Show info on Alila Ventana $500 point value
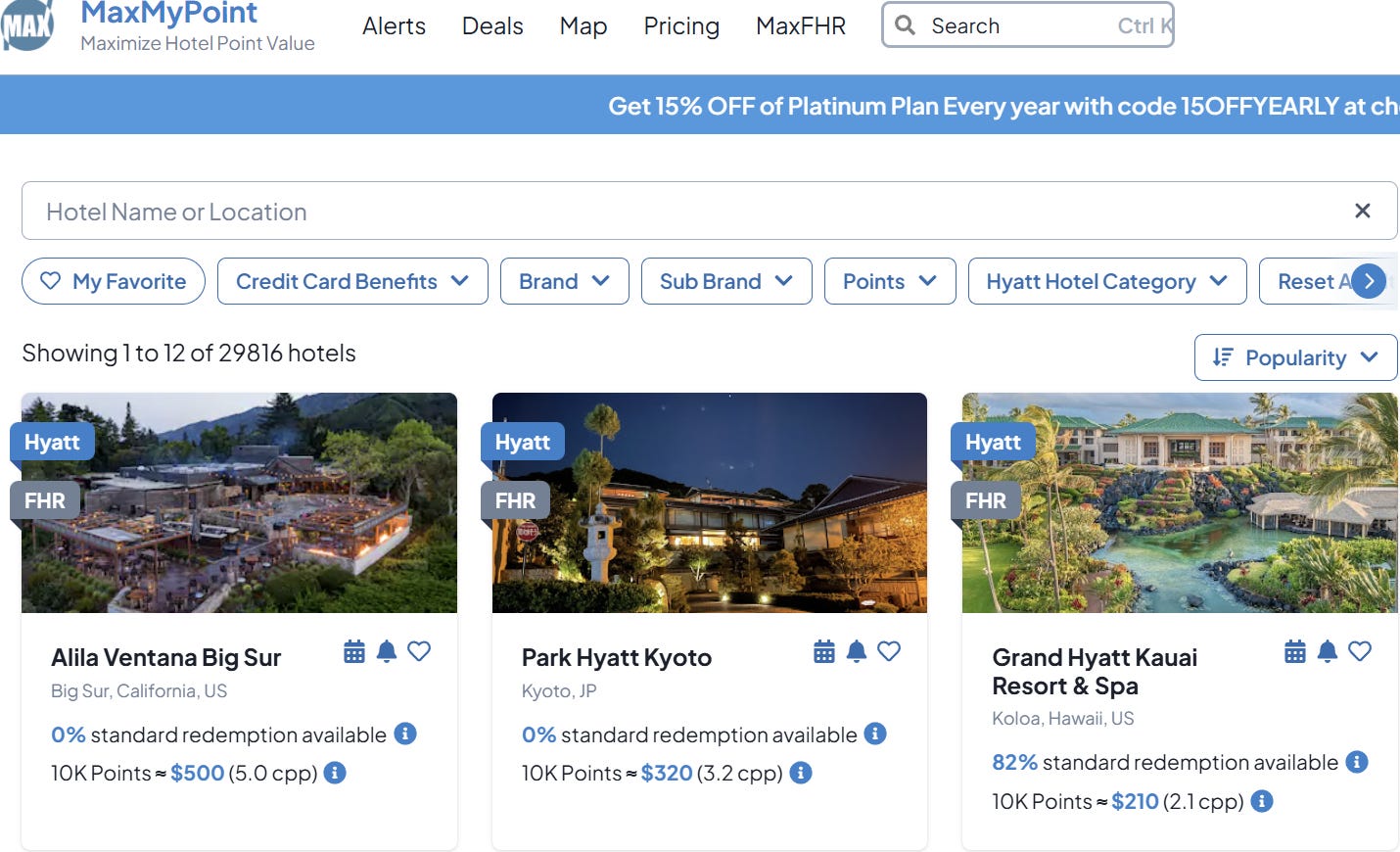Image resolution: width=1400 pixels, height=852 pixels. tap(335, 773)
